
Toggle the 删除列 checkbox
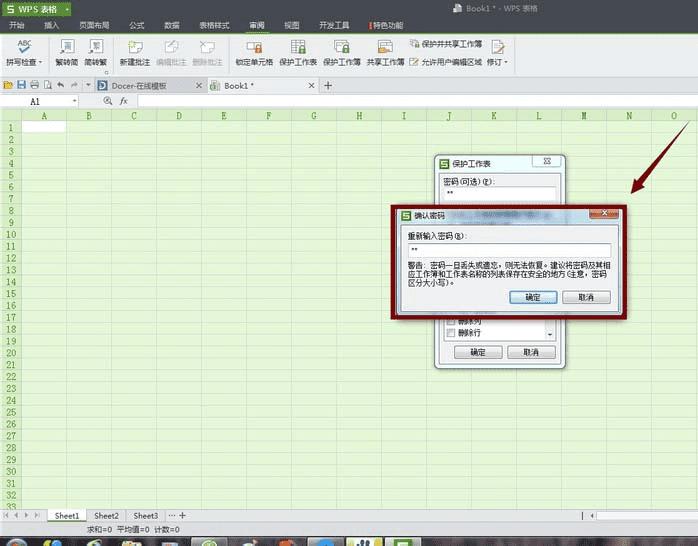(451, 321)
